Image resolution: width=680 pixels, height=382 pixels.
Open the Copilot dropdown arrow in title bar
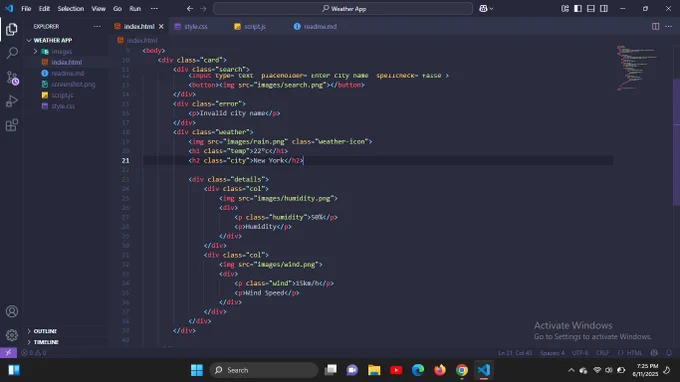[491, 9]
